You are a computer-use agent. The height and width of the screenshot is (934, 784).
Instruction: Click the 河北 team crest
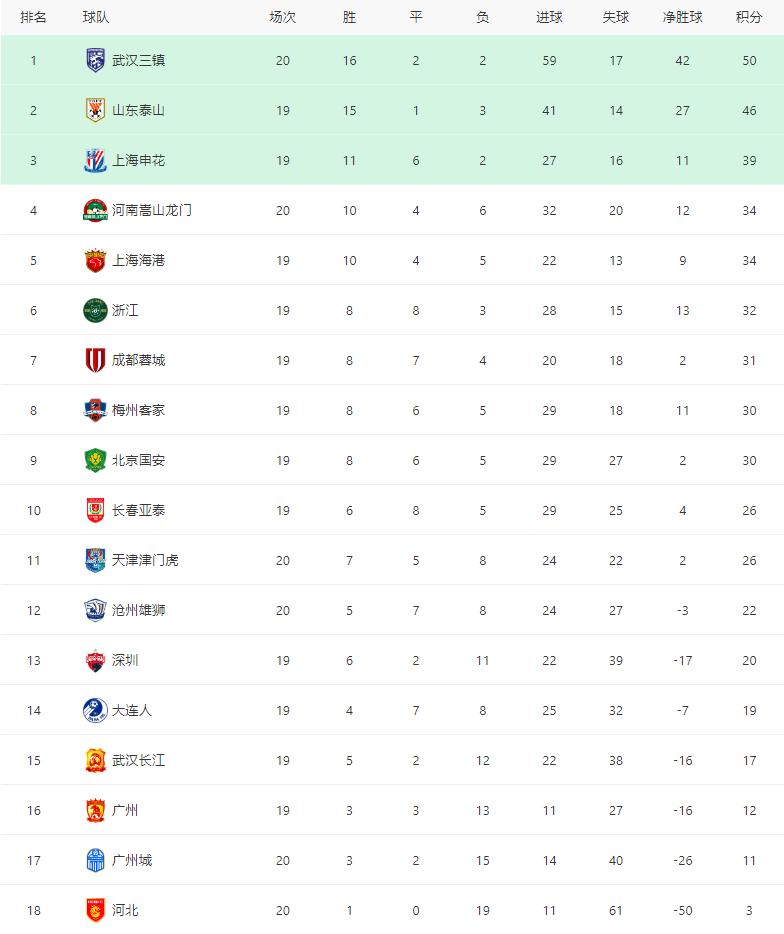coord(95,910)
